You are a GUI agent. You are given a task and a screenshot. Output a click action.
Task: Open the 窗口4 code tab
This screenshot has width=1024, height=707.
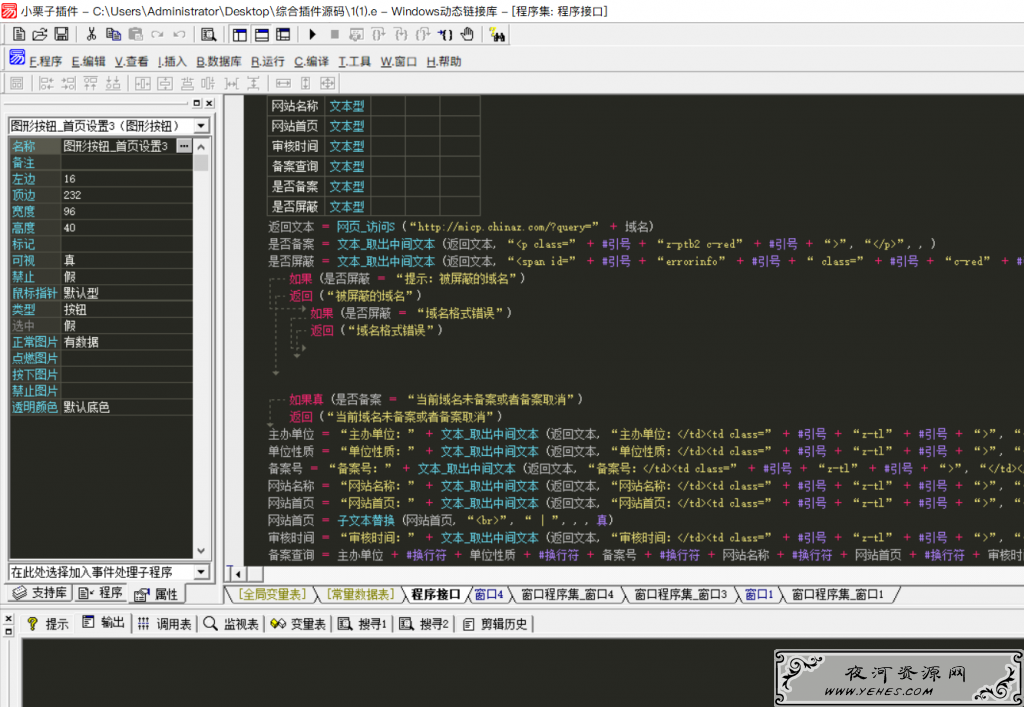[488, 594]
